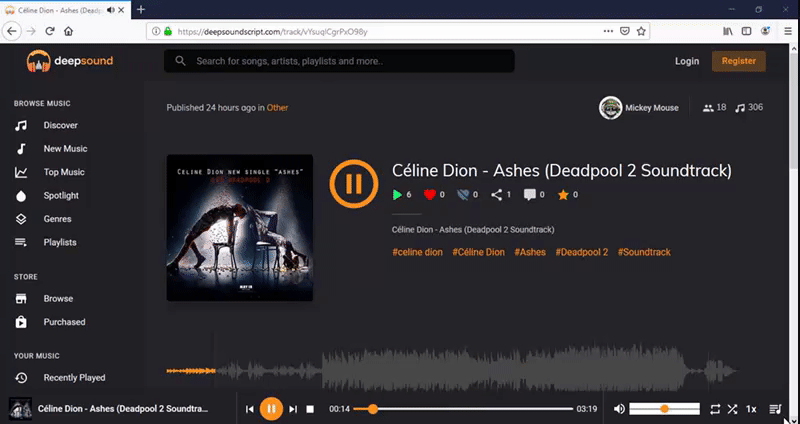Viewport: 800px width, 424px height.
Task: Click the #celine dion tag
Action: pyautogui.click(x=417, y=252)
